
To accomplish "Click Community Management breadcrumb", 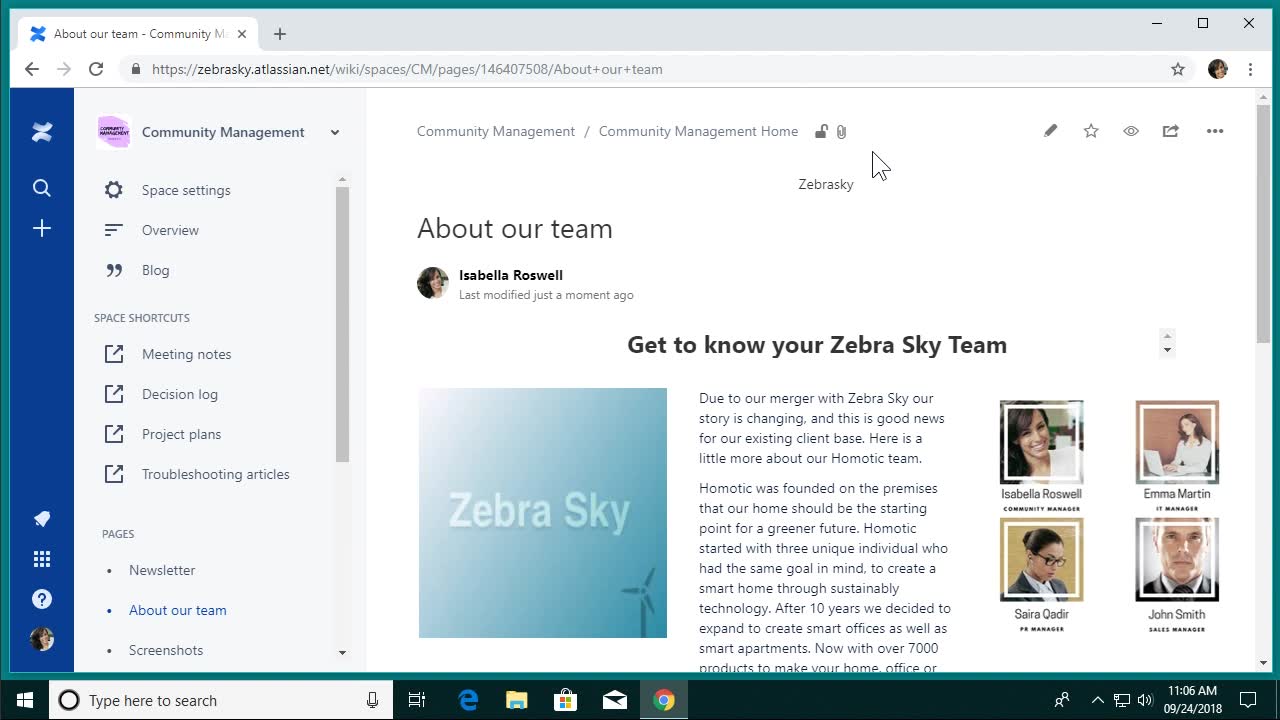I will [x=496, y=131].
